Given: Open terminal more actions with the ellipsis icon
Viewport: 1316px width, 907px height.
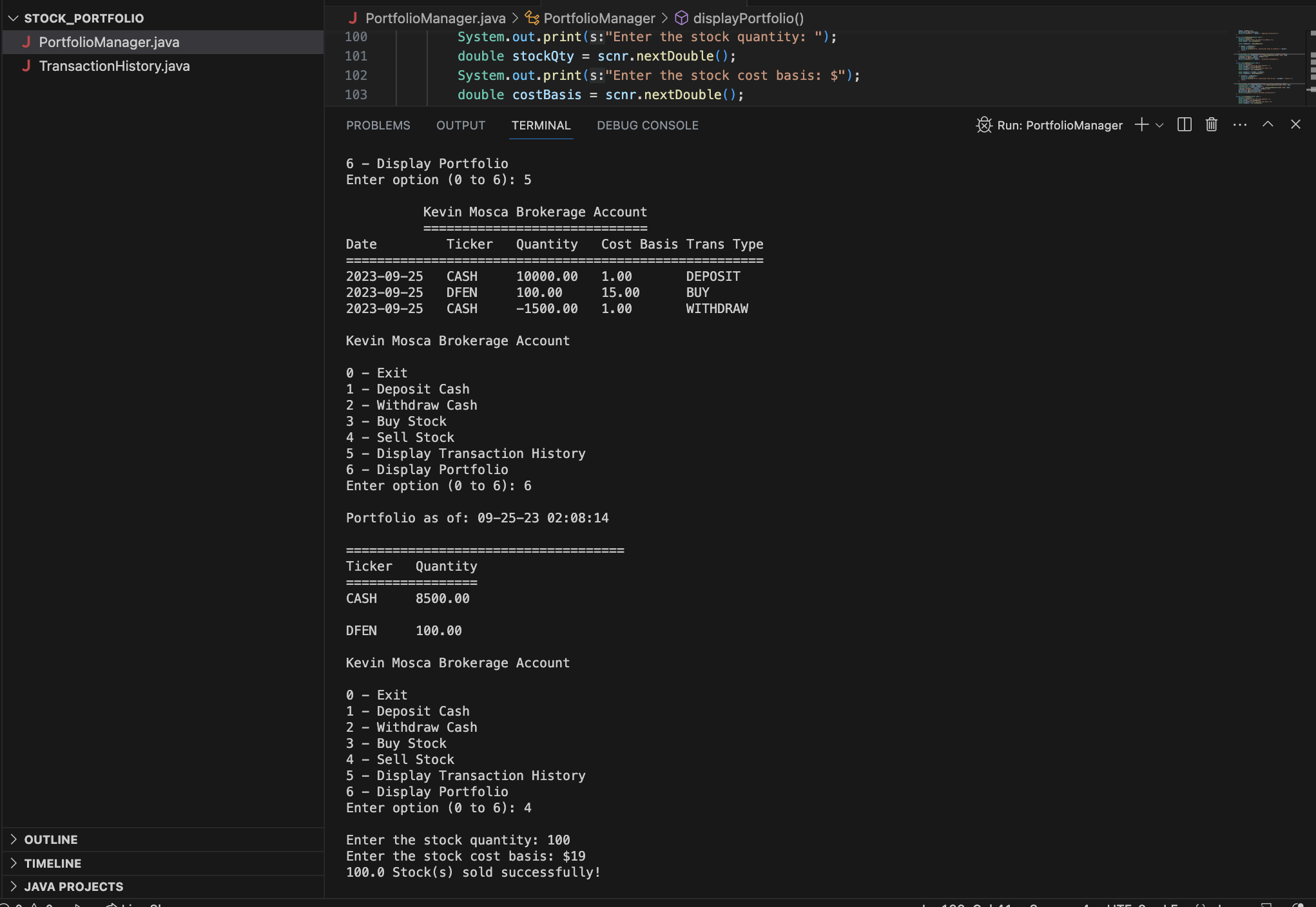Looking at the screenshot, I should (x=1240, y=124).
